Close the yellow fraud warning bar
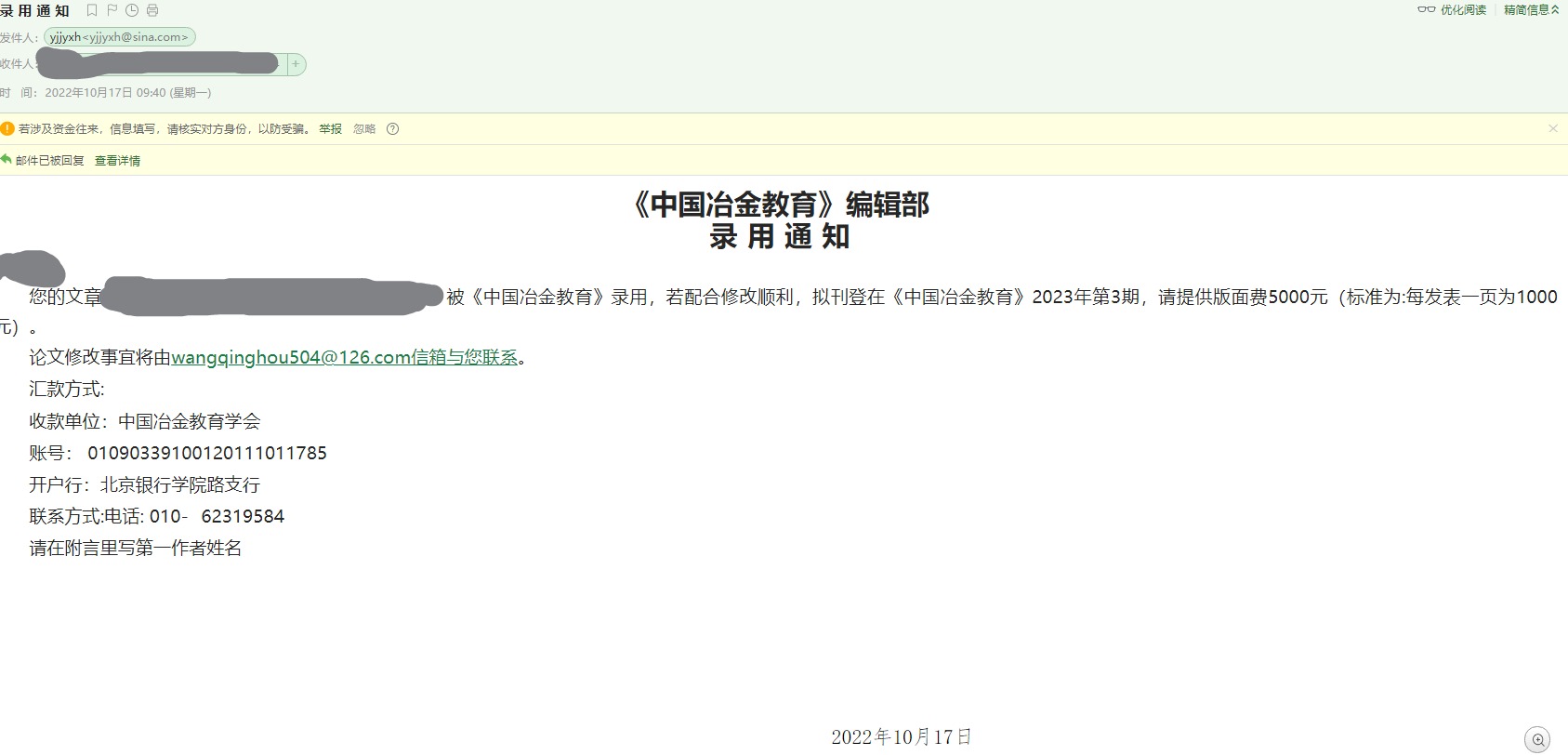Image resolution: width=1568 pixels, height=755 pixels. click(1553, 128)
